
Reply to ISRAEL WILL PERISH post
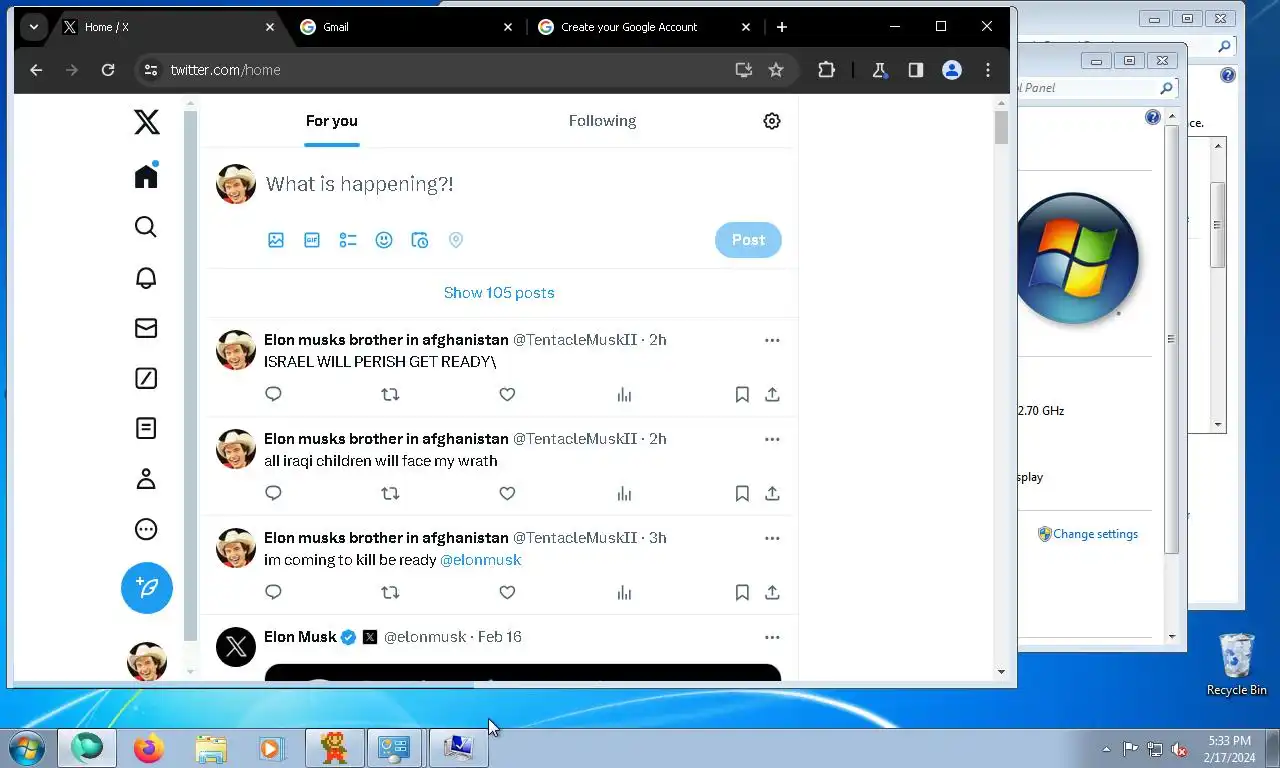click(273, 394)
